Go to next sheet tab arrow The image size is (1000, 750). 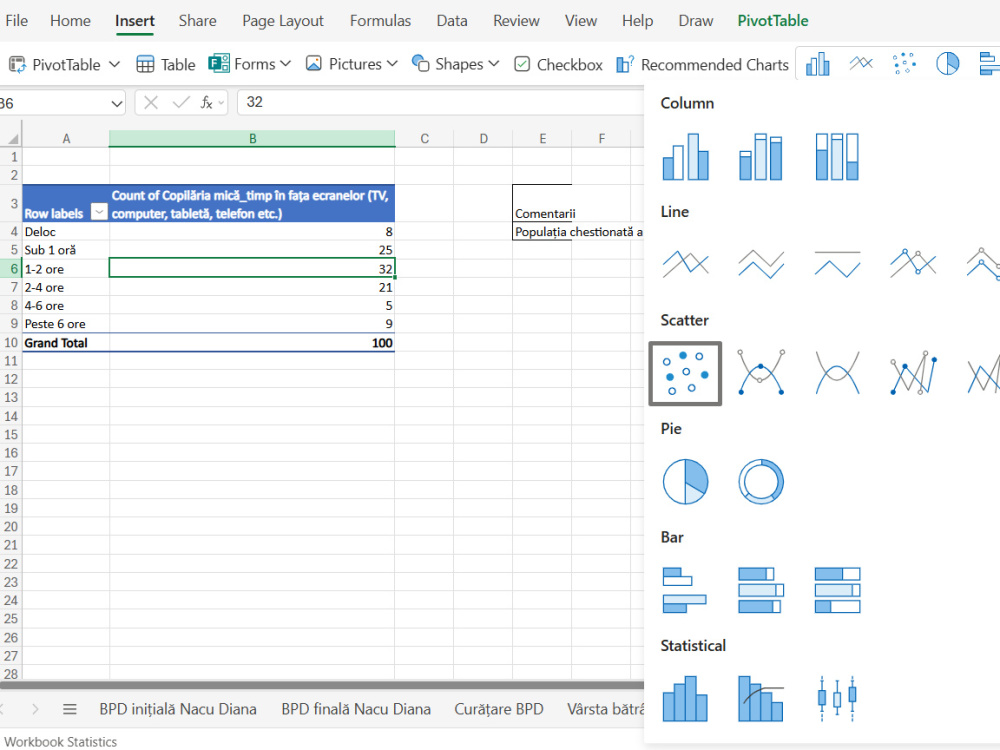pyautogui.click(x=35, y=709)
